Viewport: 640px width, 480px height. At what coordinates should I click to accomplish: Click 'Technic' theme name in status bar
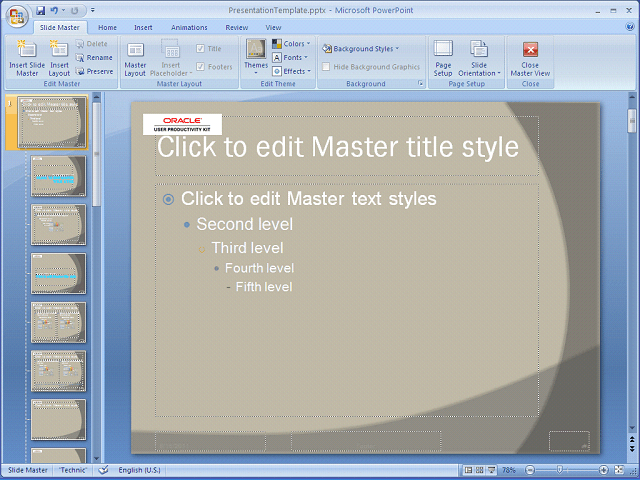click(73, 470)
